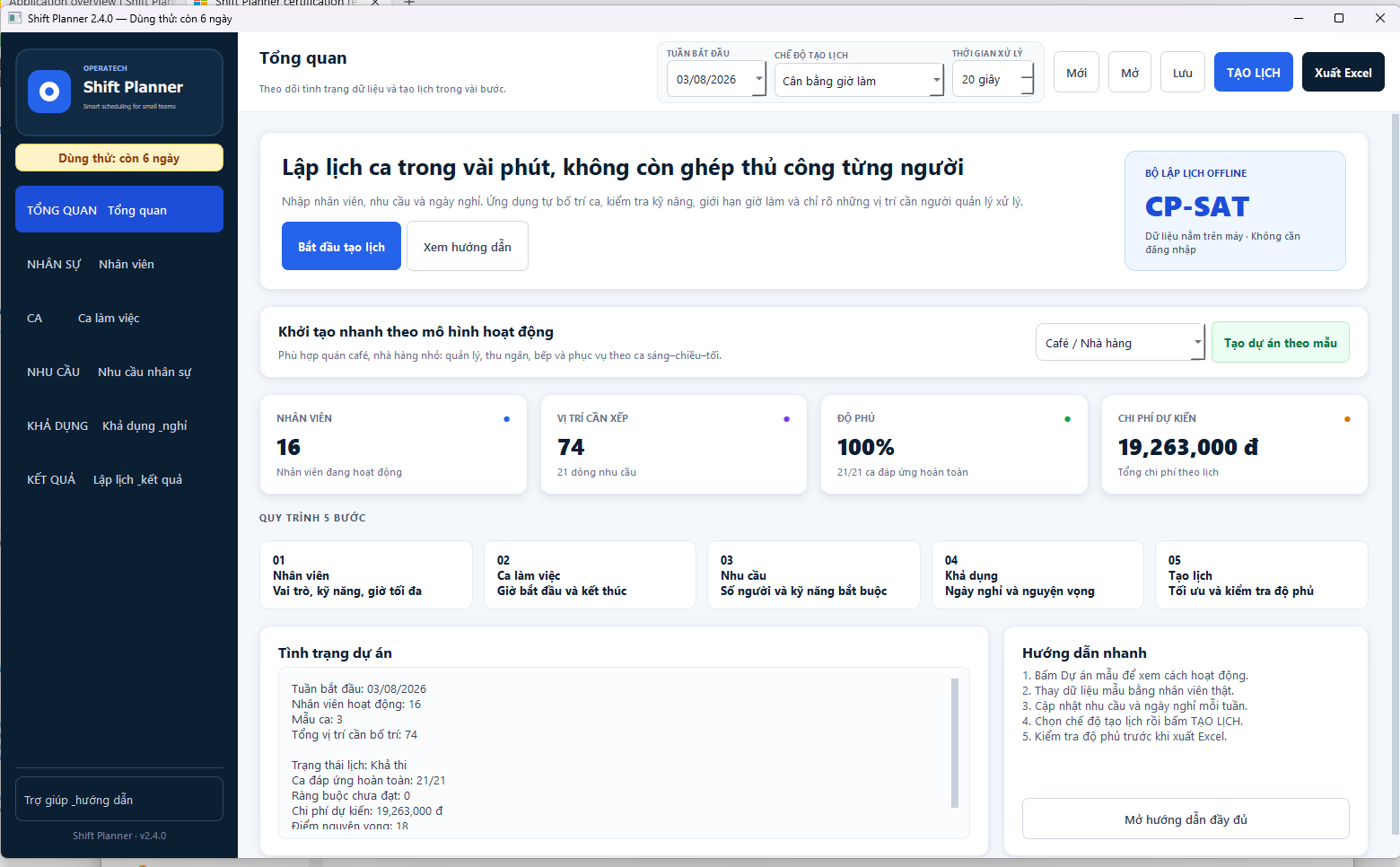Navigate to 'Lập lịch_kết quả' in sidebar
1400x867 pixels.
click(x=119, y=479)
